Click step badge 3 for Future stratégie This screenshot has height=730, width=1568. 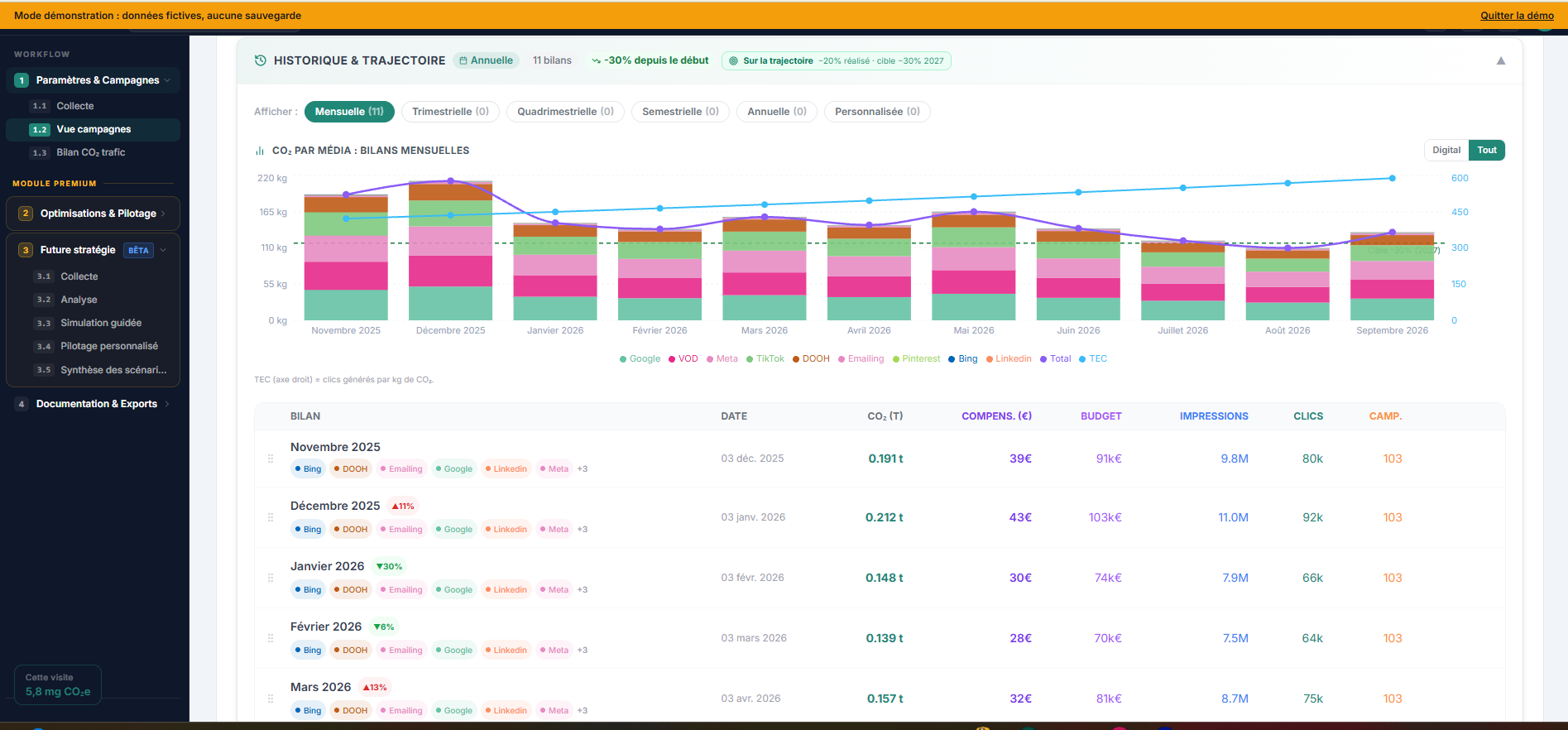coord(26,250)
